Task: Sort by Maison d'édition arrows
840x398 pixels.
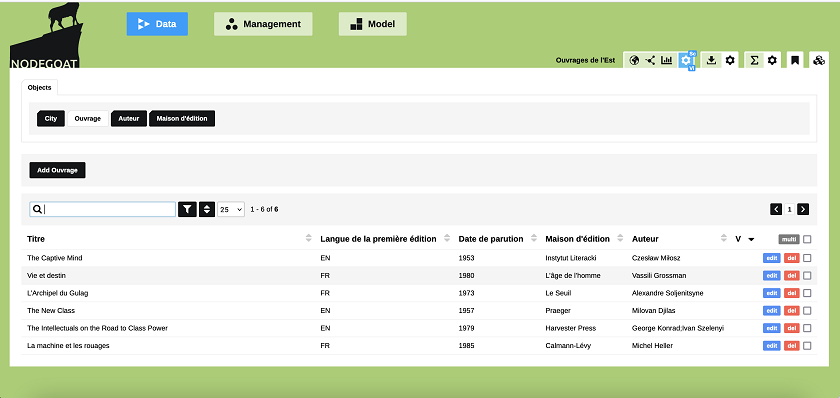Action: [620, 239]
